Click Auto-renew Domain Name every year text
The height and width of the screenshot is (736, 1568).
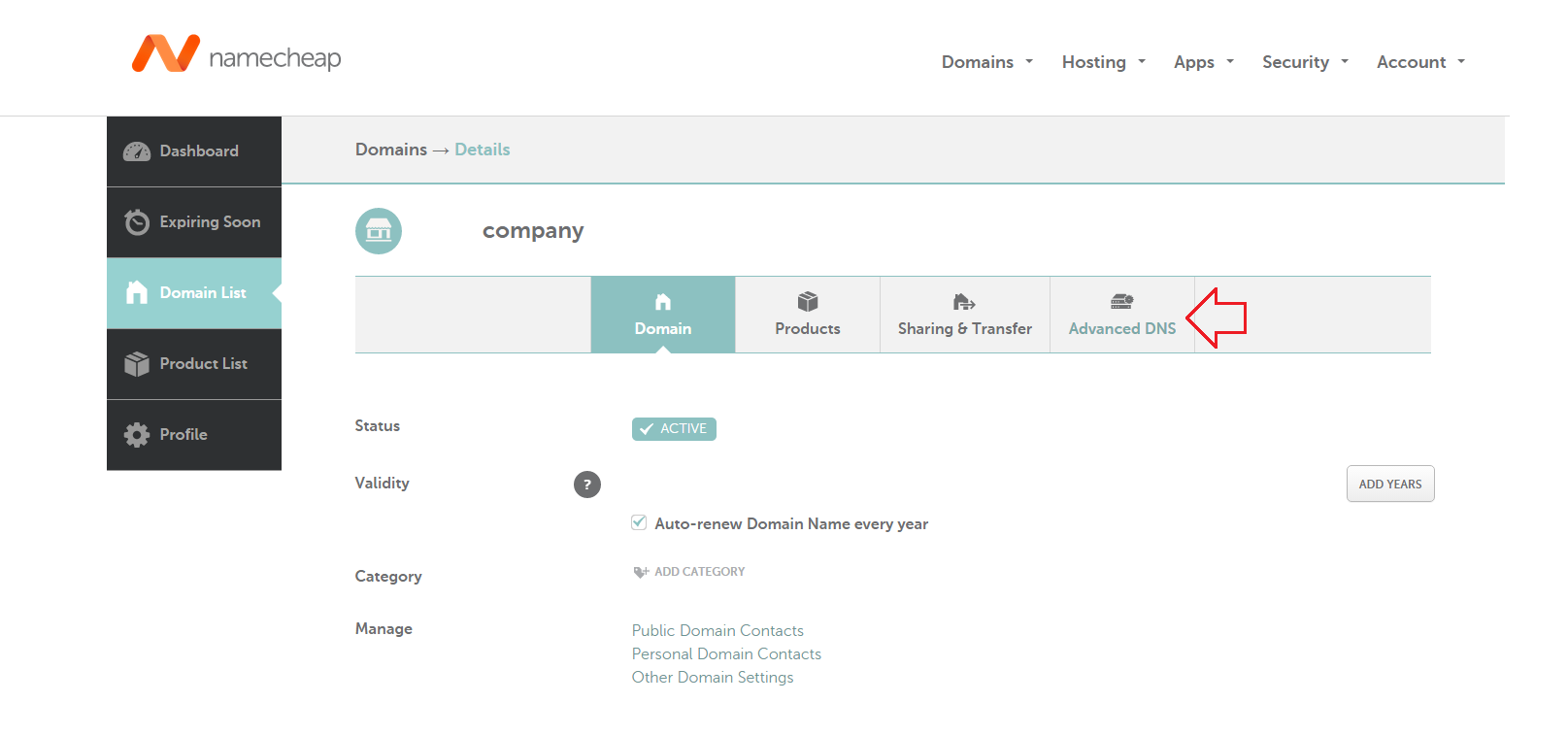(x=791, y=524)
